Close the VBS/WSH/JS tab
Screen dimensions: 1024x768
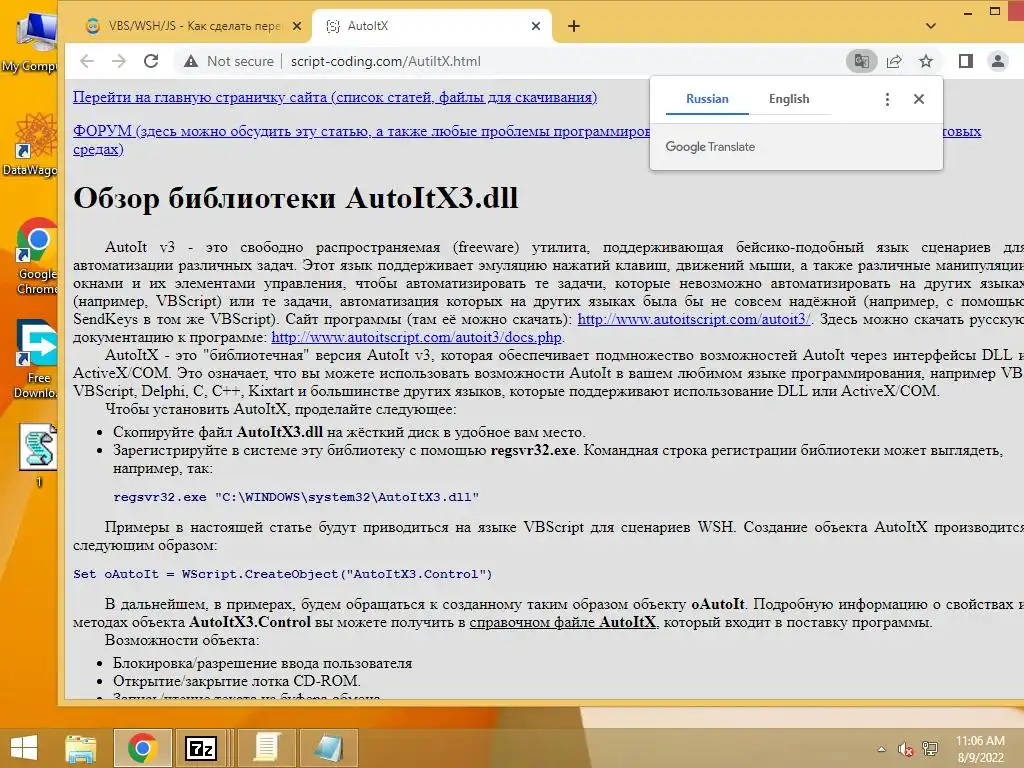coord(296,26)
